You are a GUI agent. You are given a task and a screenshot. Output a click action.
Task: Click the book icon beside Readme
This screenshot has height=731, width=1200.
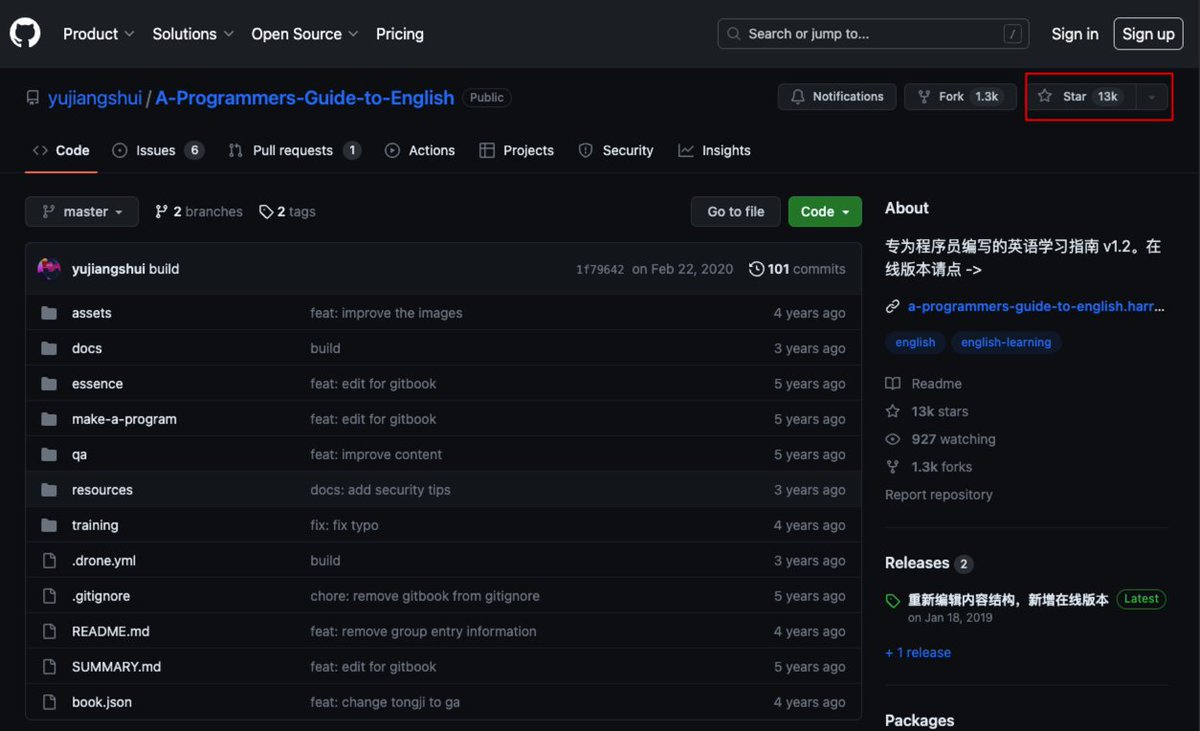[x=893, y=384]
